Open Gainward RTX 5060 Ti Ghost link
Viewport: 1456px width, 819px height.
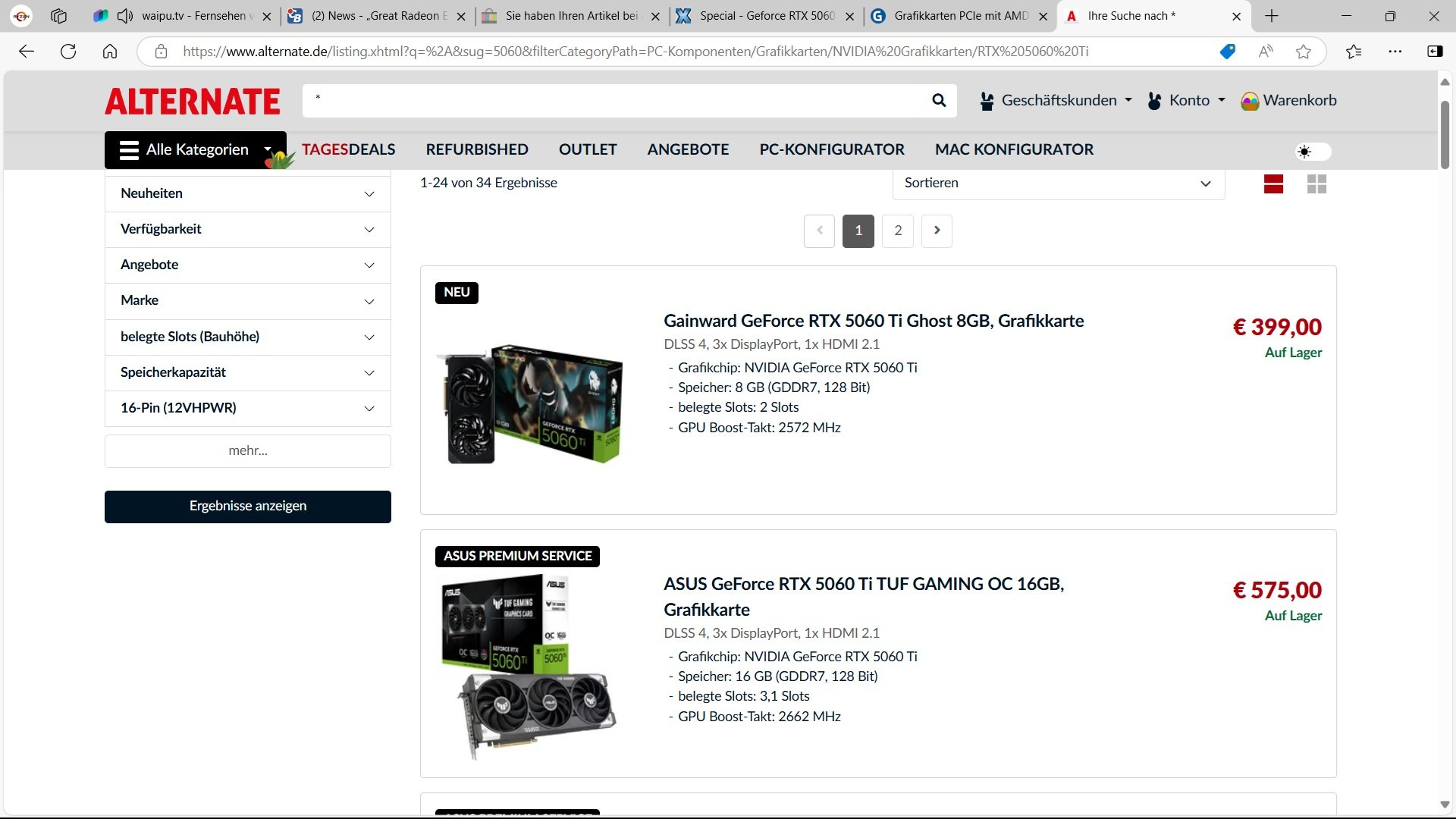pyautogui.click(x=873, y=321)
